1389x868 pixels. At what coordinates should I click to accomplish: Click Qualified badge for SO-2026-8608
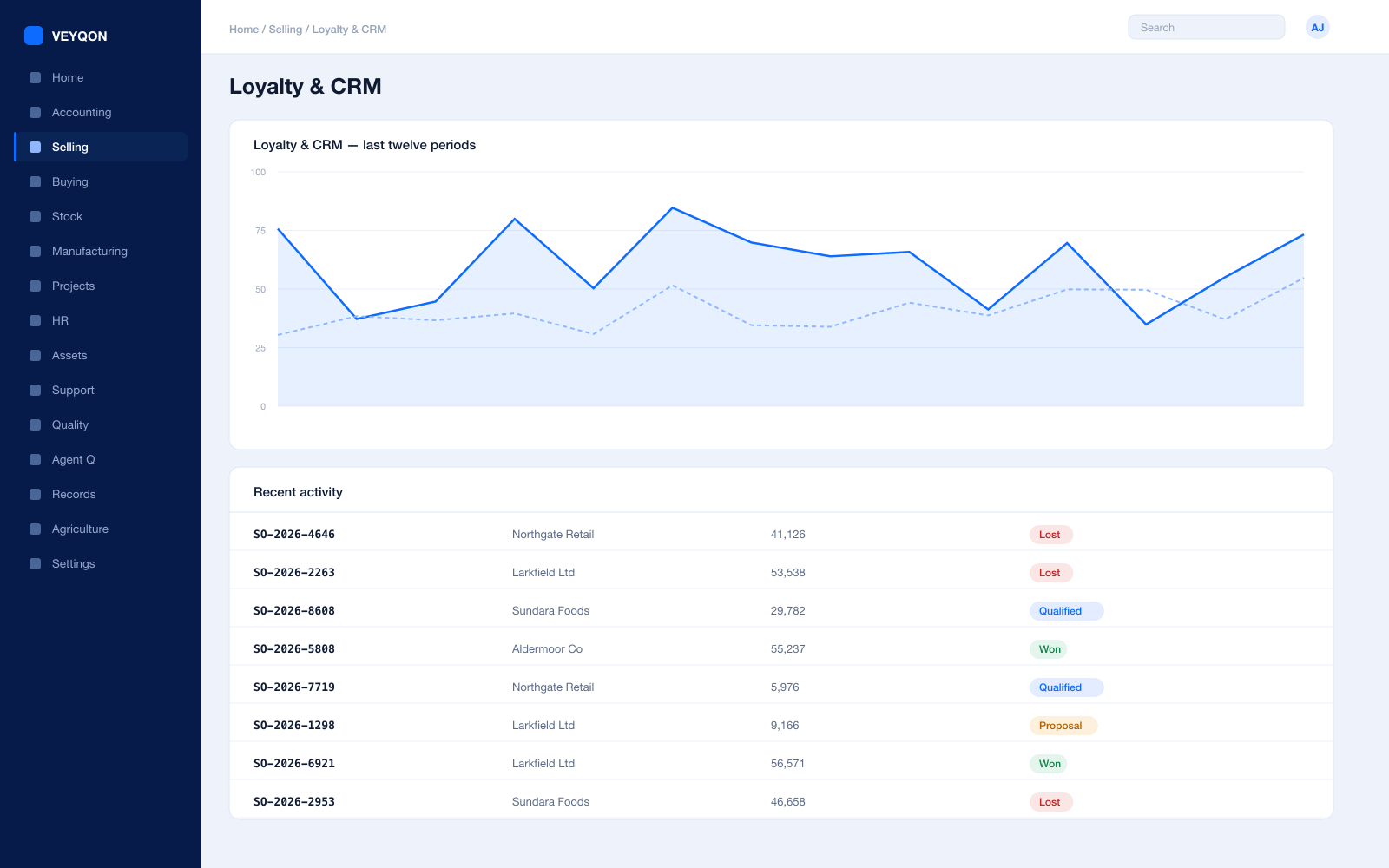point(1066,611)
